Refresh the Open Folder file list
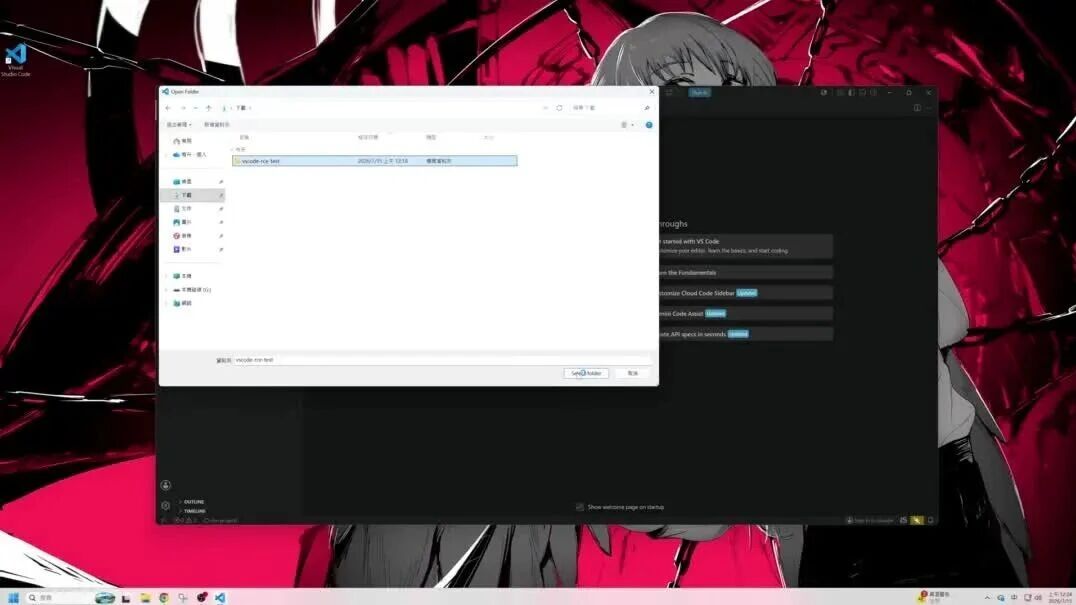This screenshot has height=605, width=1076. 559,108
